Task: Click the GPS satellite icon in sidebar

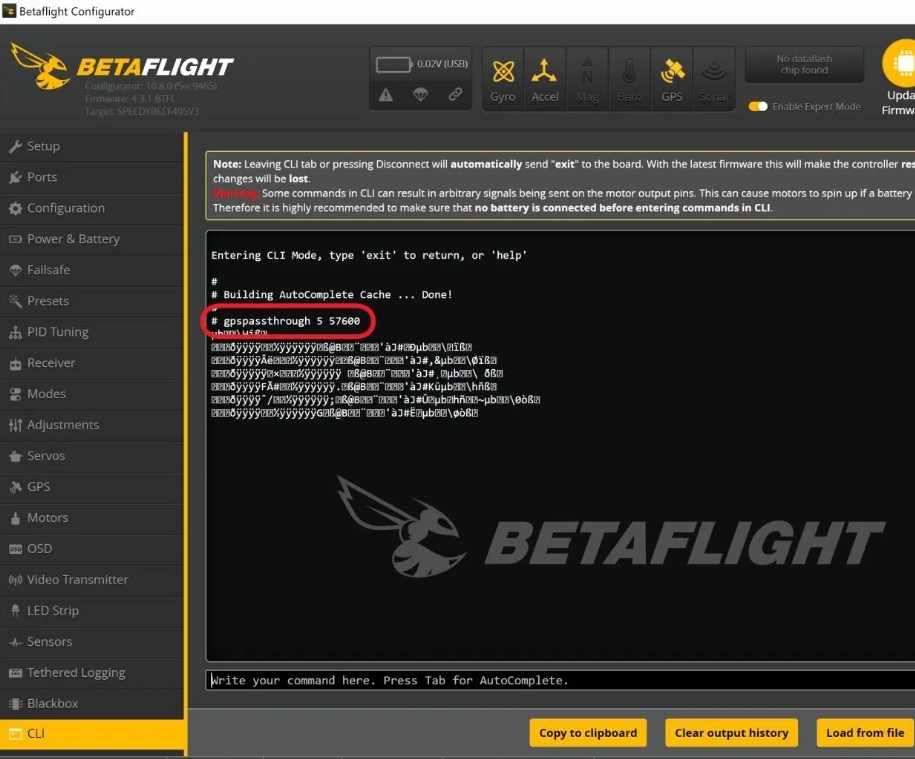Action: coord(15,487)
